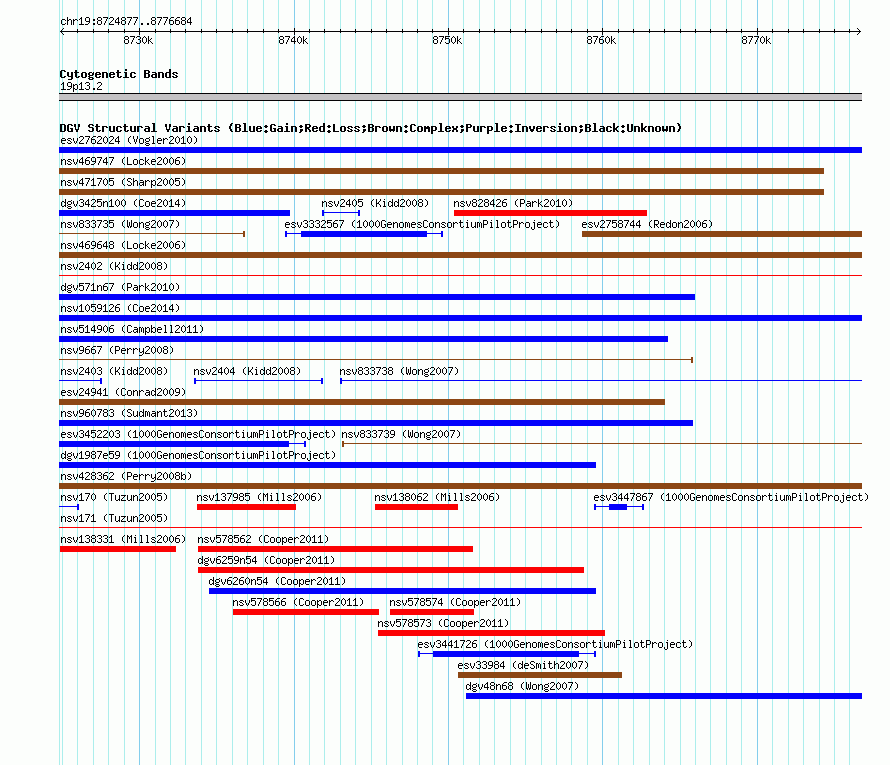Select the nsv2405 (Kidd2008) variant label
The image size is (890, 765).
click(375, 203)
